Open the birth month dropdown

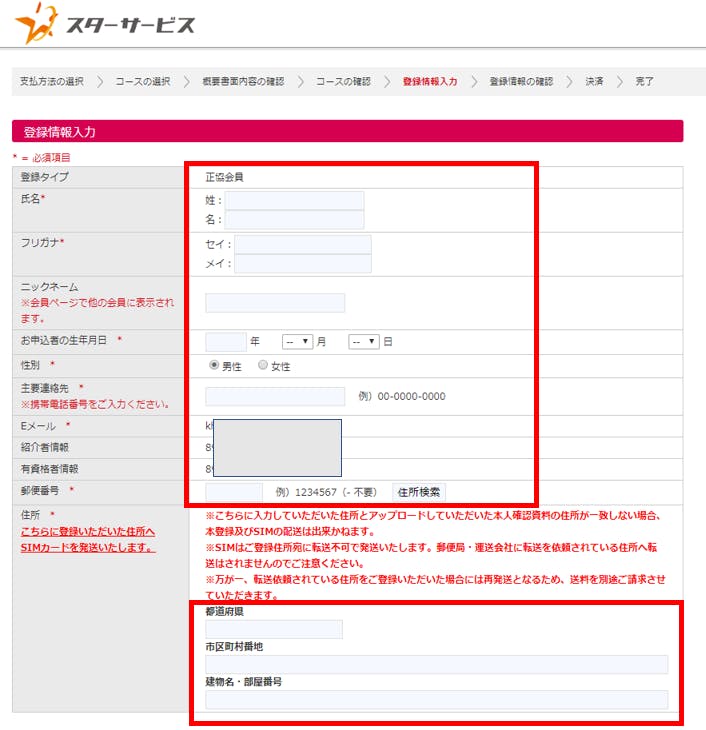pyautogui.click(x=297, y=341)
